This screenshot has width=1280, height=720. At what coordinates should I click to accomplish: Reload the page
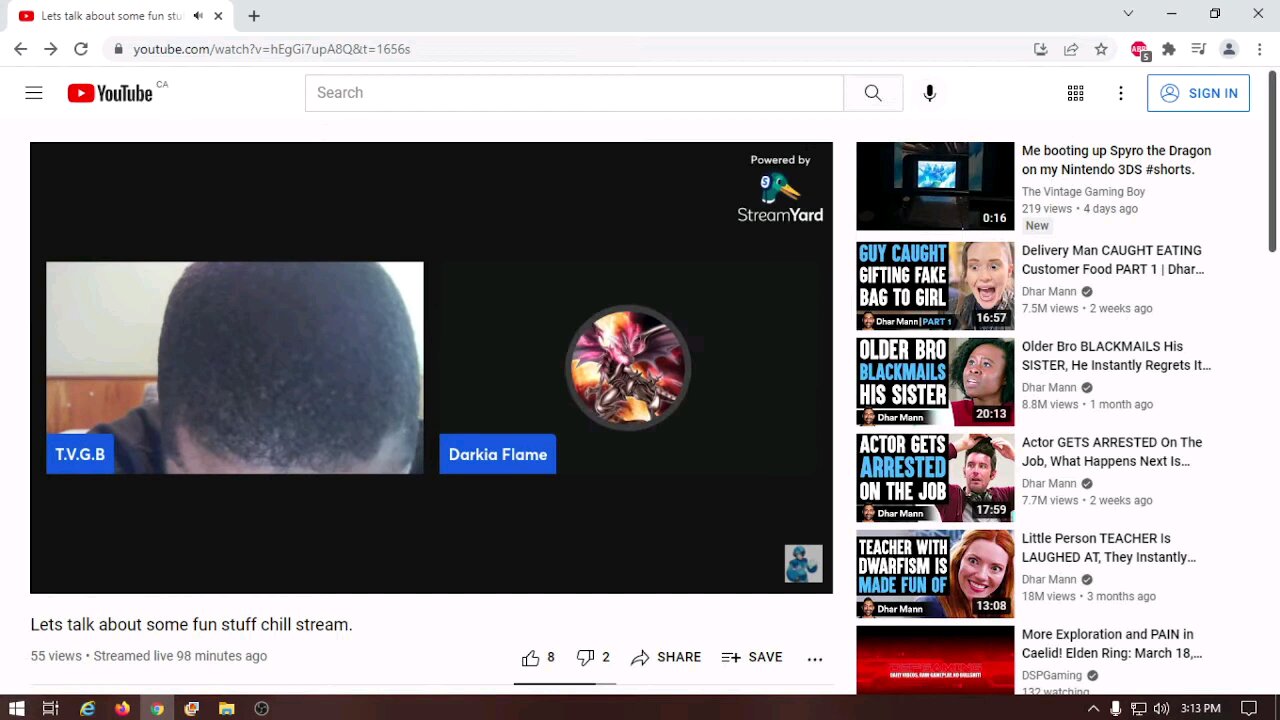click(x=81, y=49)
